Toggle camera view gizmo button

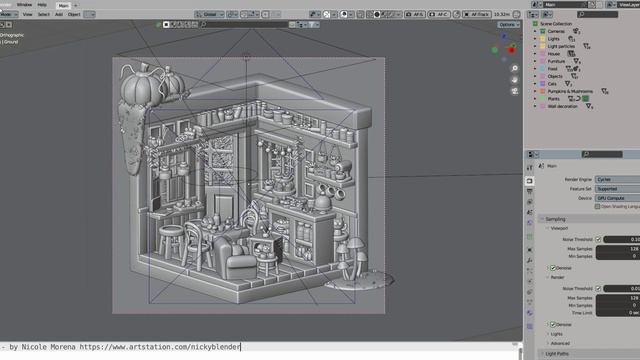(515, 91)
